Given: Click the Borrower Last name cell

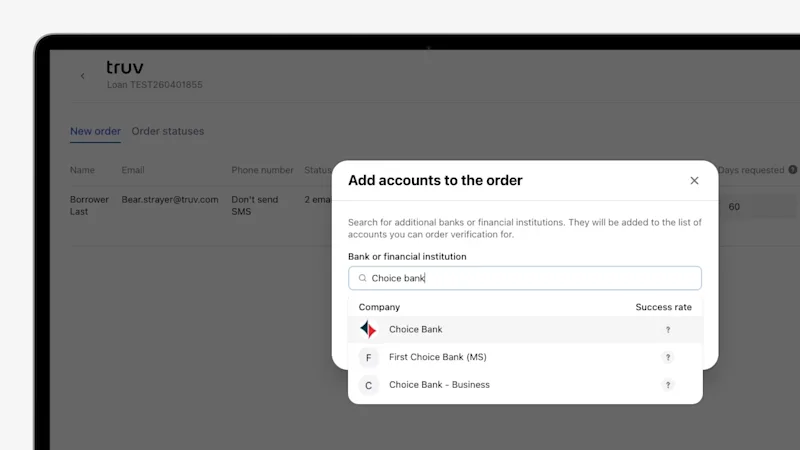Looking at the screenshot, I should pos(89,206).
